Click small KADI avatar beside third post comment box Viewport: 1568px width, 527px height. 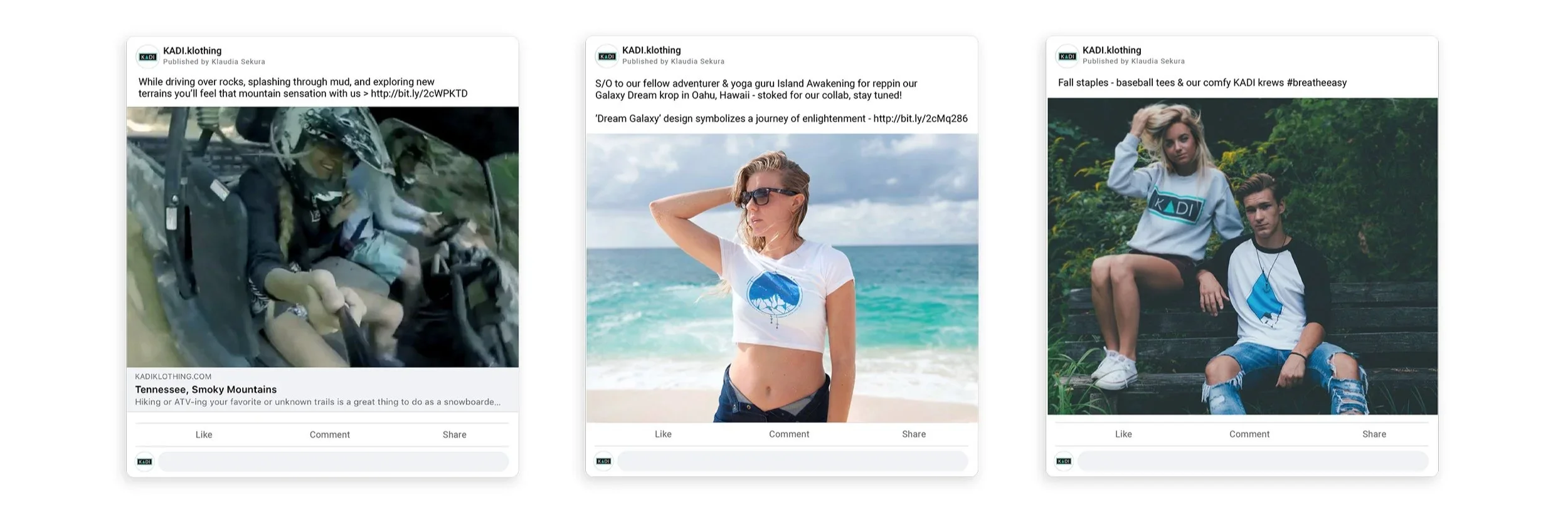click(1064, 461)
